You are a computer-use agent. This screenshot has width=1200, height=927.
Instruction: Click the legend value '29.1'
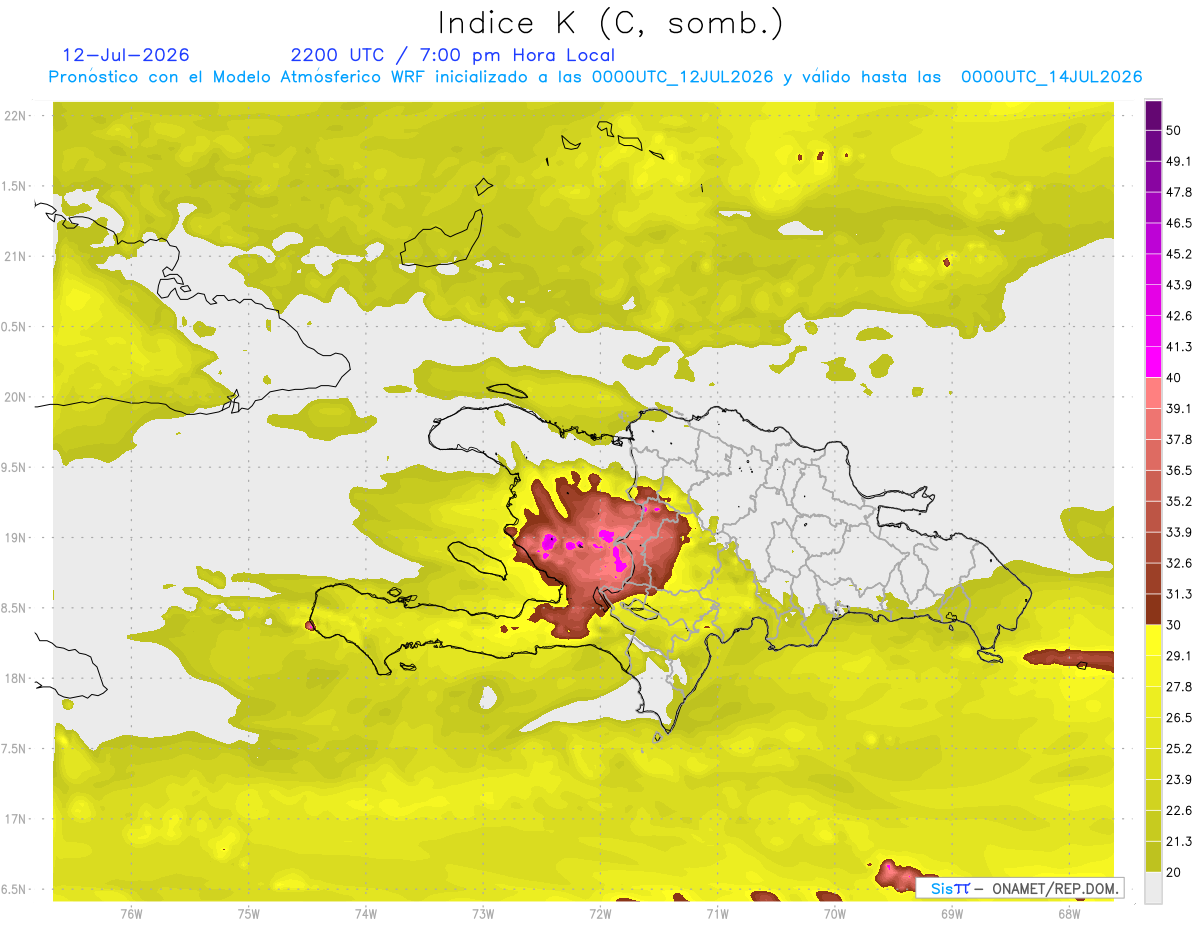[1179, 656]
